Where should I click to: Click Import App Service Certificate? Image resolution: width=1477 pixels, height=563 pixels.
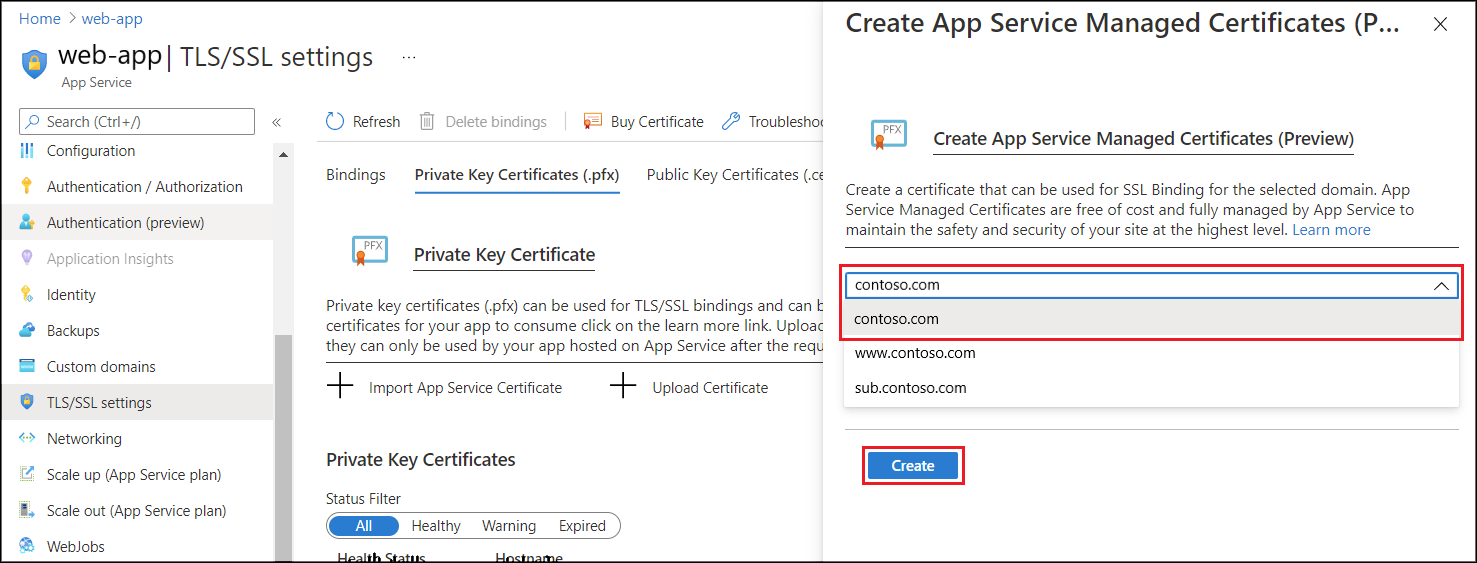465,388
